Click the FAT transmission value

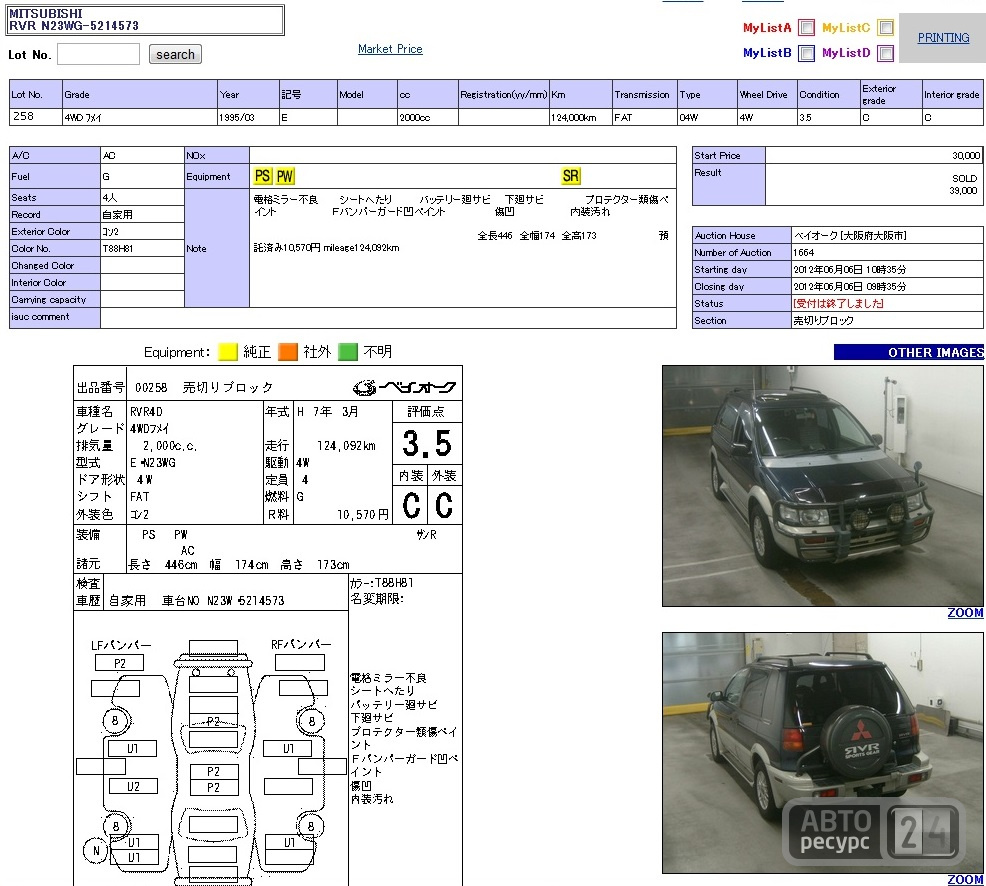click(x=645, y=117)
